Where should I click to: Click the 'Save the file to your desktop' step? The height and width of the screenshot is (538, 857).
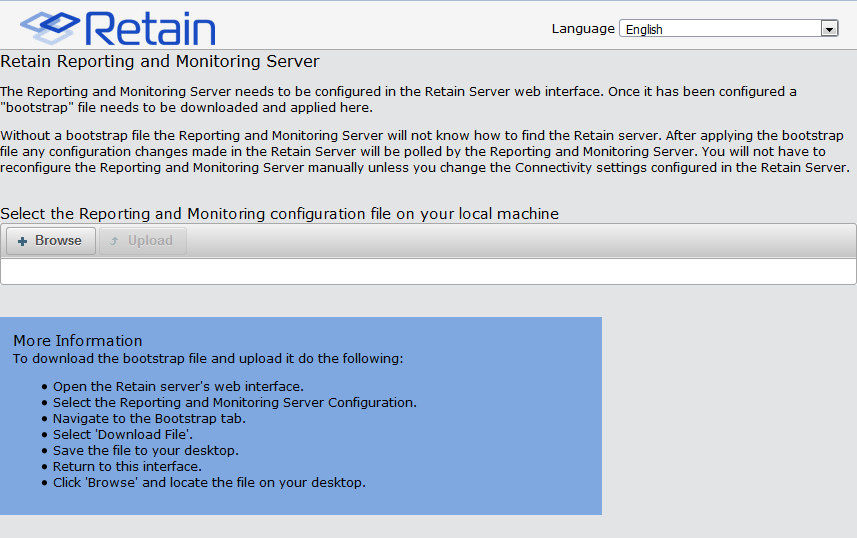click(x=146, y=451)
